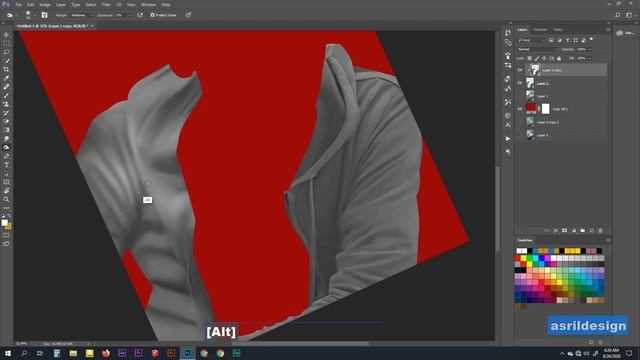640x360 pixels.
Task: Open the Filter menu
Action: (x=106, y=4)
